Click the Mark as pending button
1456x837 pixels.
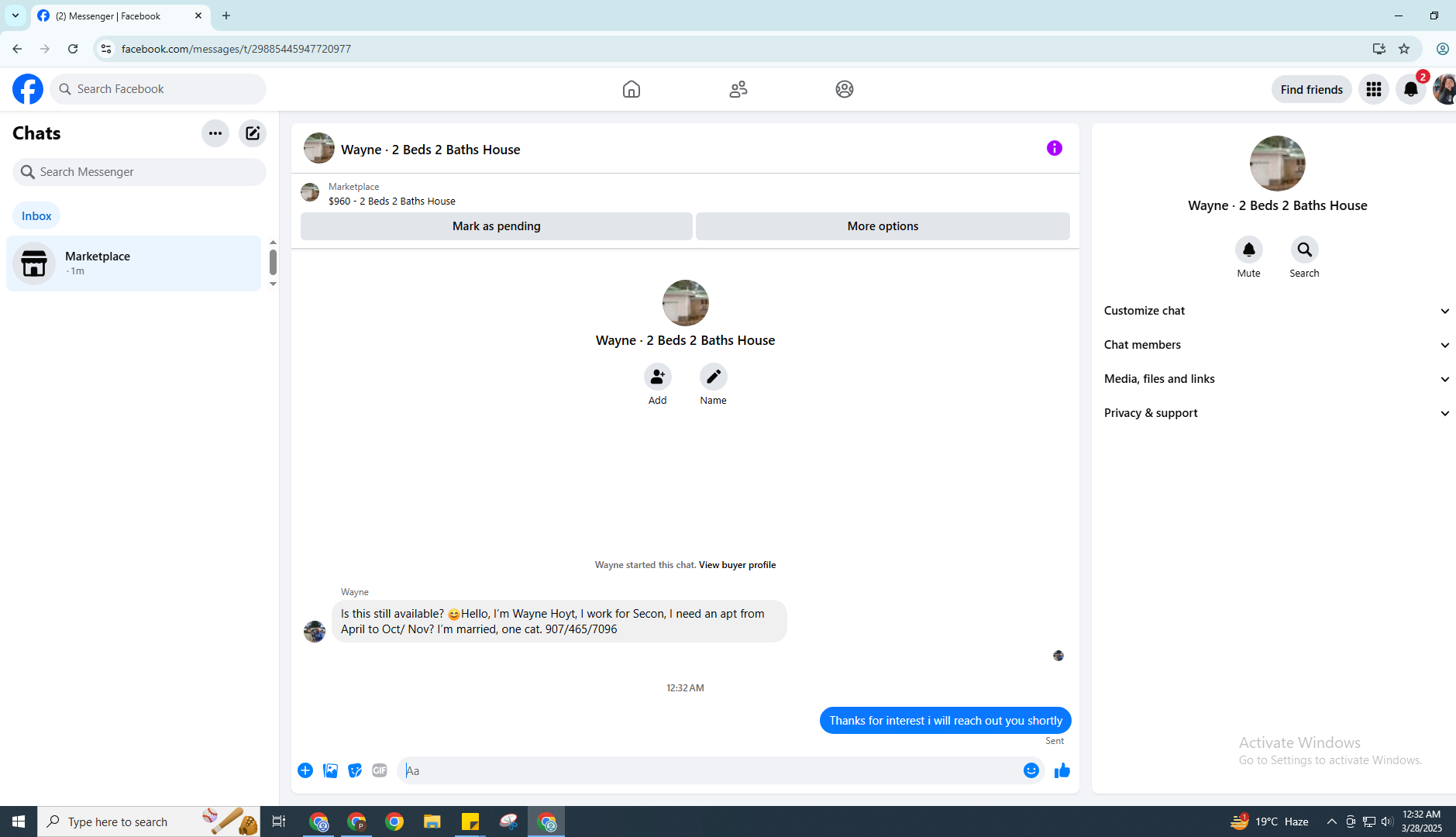point(497,226)
